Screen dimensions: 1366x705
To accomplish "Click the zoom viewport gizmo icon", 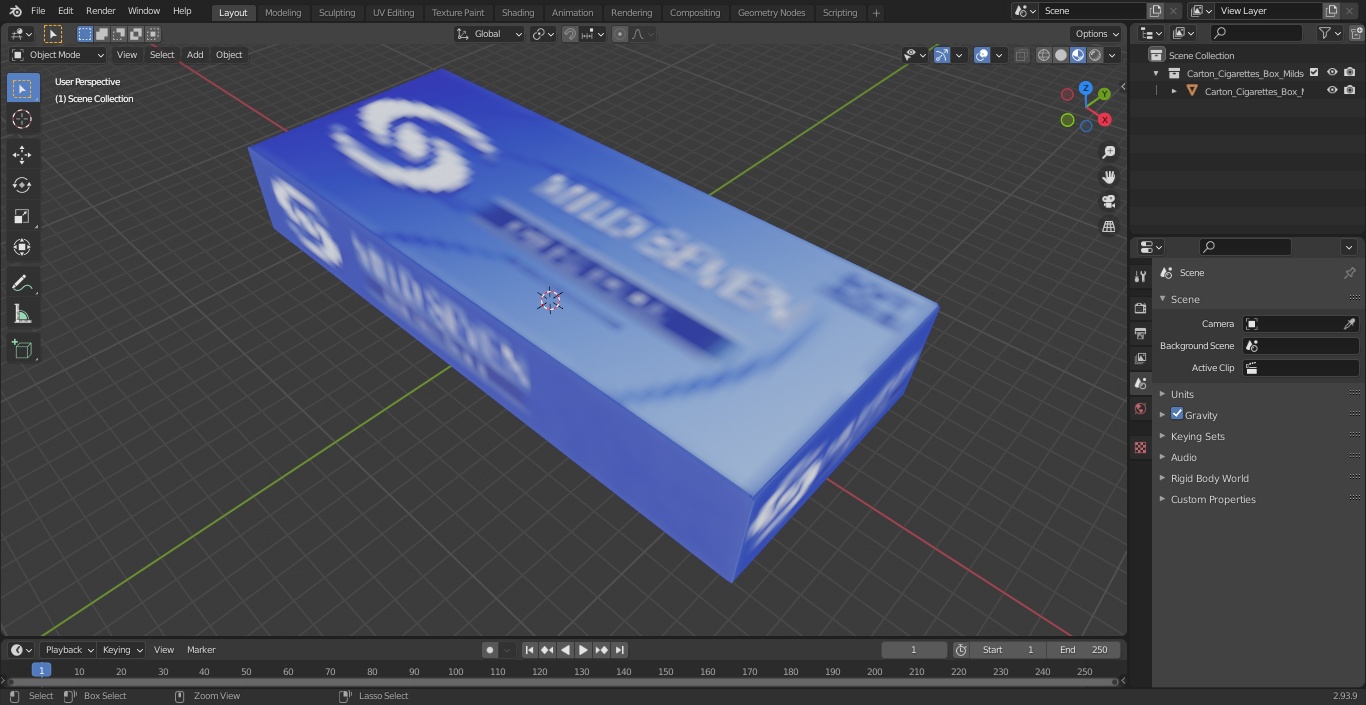I will (1108, 152).
